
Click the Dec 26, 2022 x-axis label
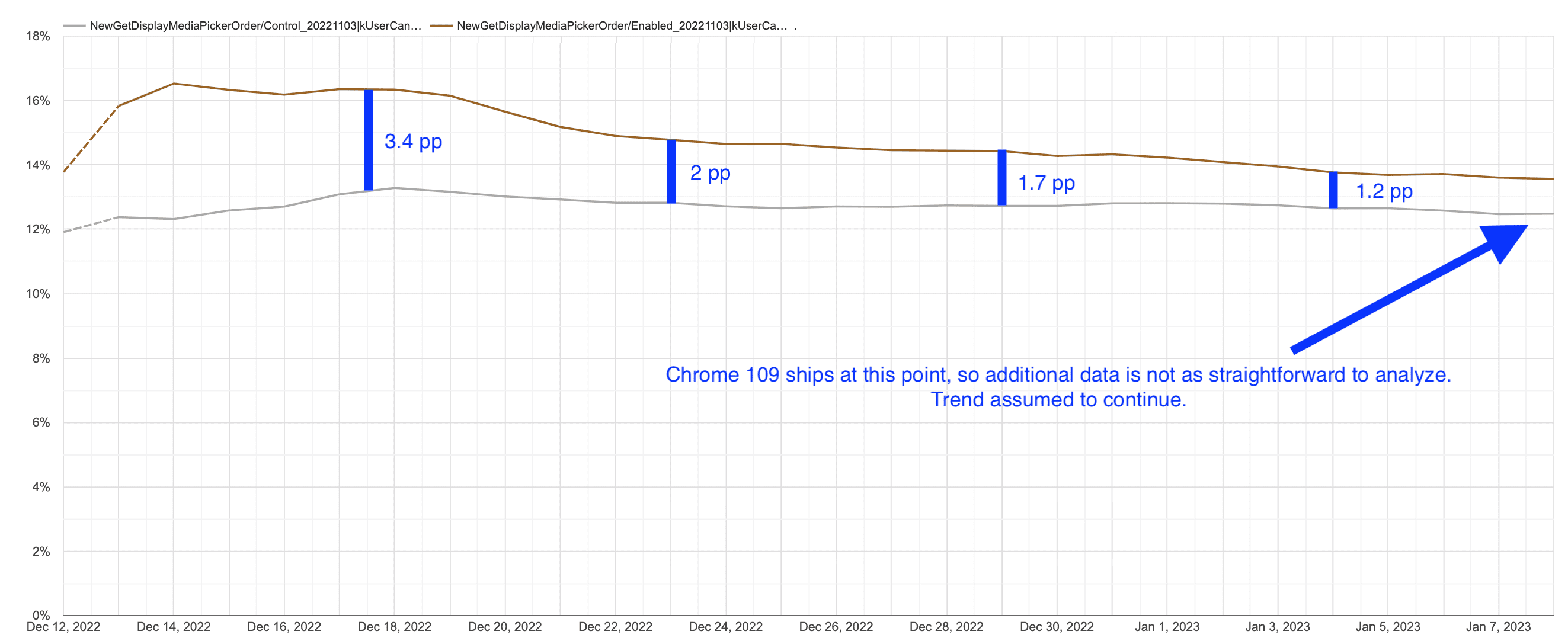(x=836, y=626)
